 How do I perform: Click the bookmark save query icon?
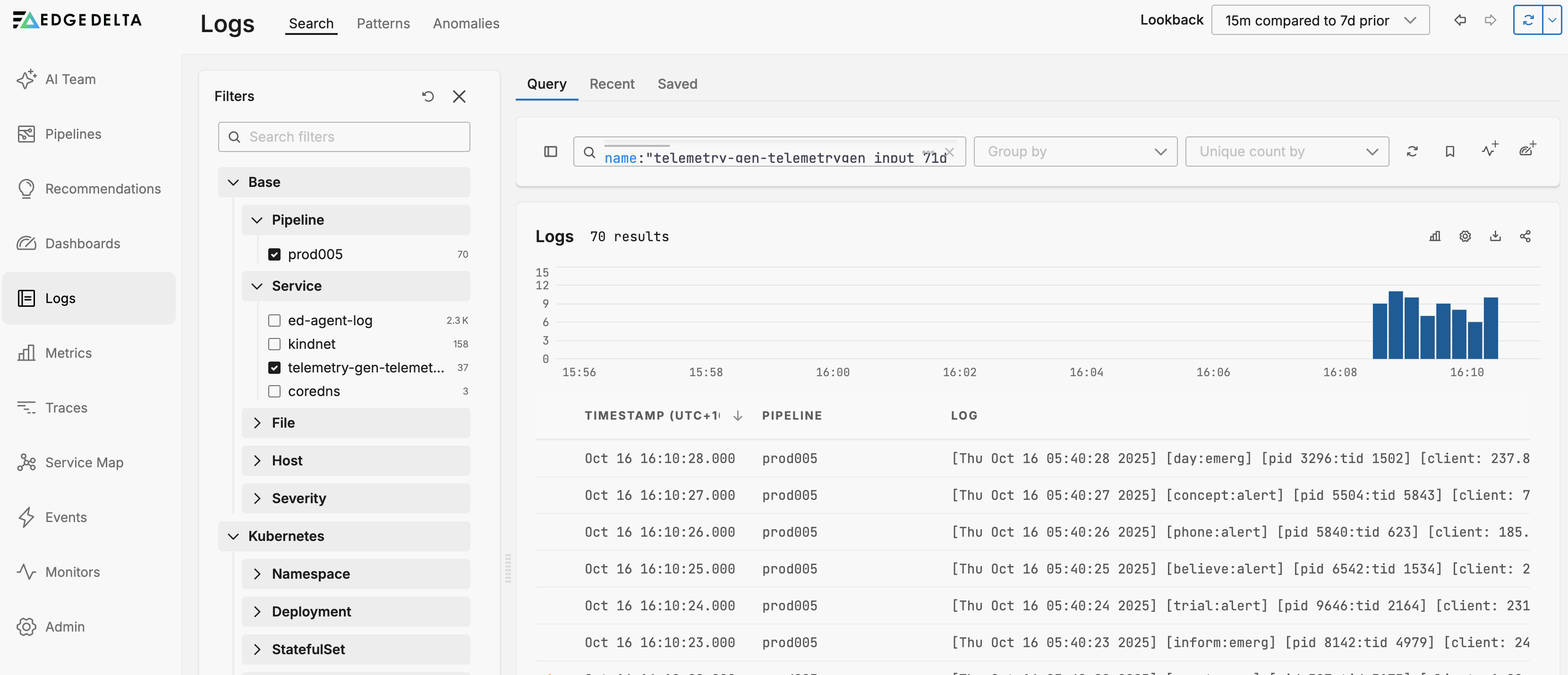tap(1449, 152)
